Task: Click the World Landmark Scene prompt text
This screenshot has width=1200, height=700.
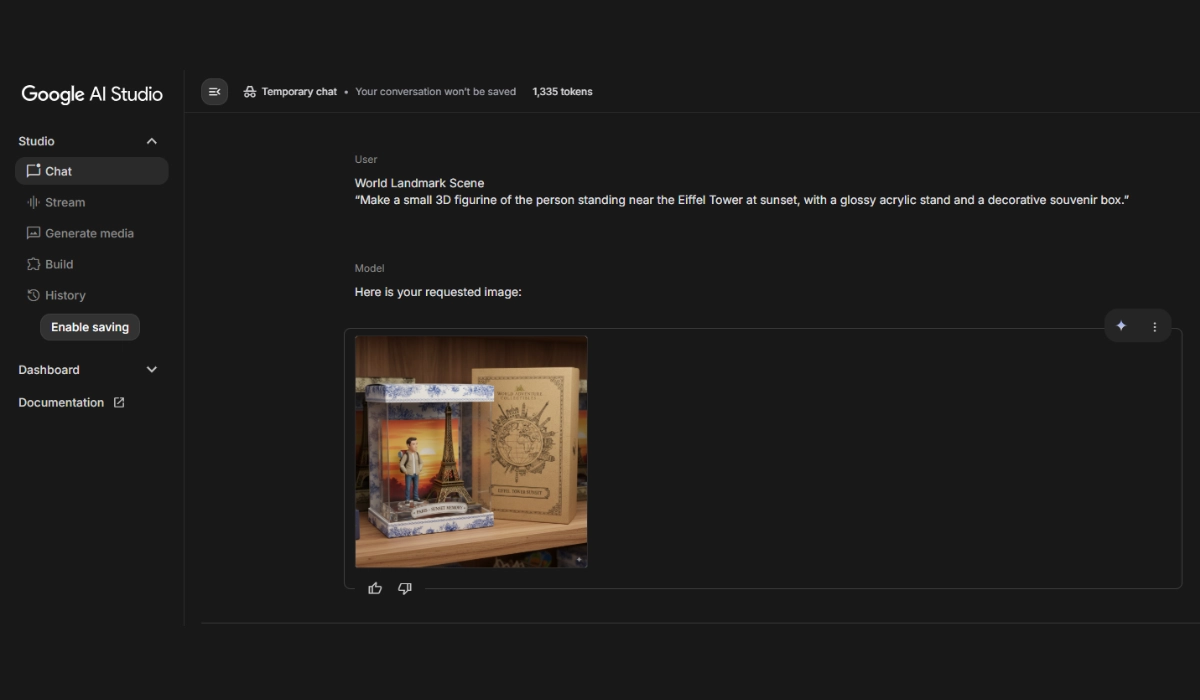Action: coord(419,183)
